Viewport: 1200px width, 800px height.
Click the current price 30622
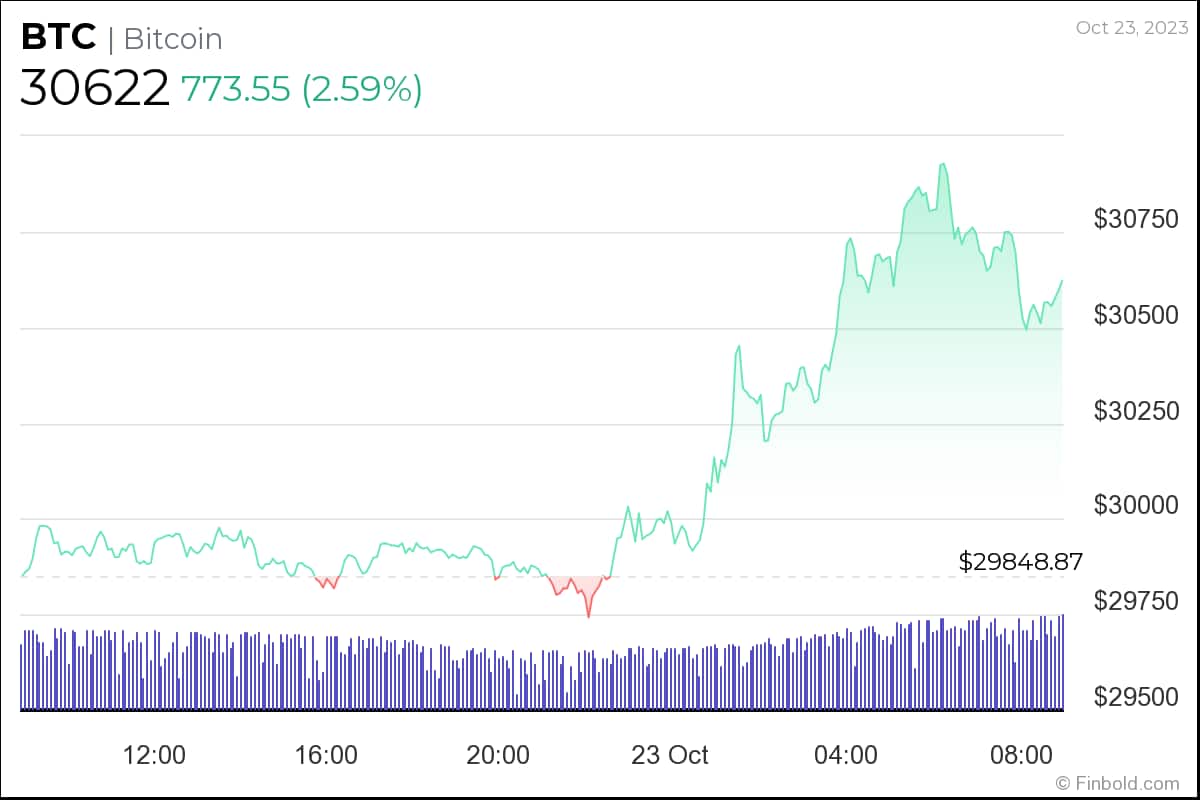coord(95,89)
